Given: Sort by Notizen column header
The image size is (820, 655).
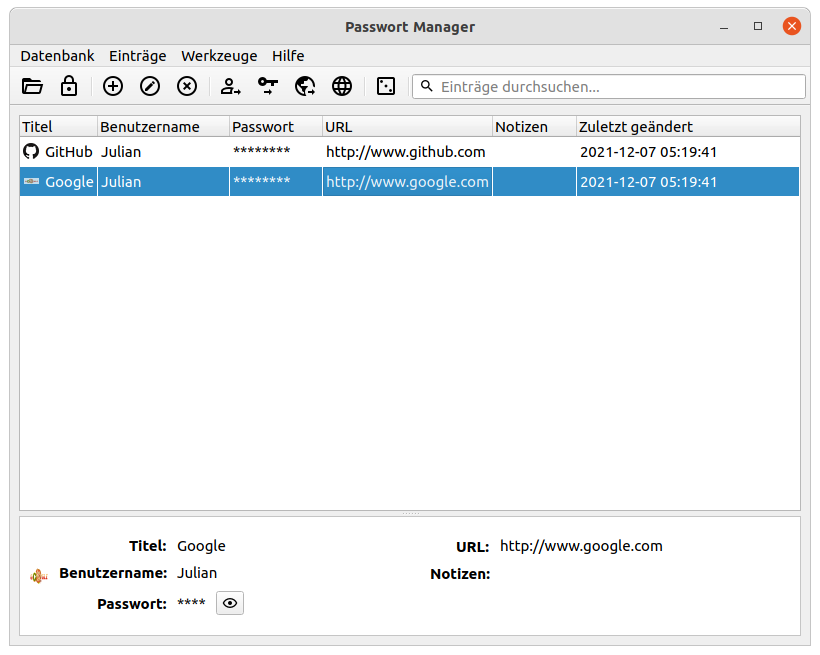Looking at the screenshot, I should click(534, 127).
